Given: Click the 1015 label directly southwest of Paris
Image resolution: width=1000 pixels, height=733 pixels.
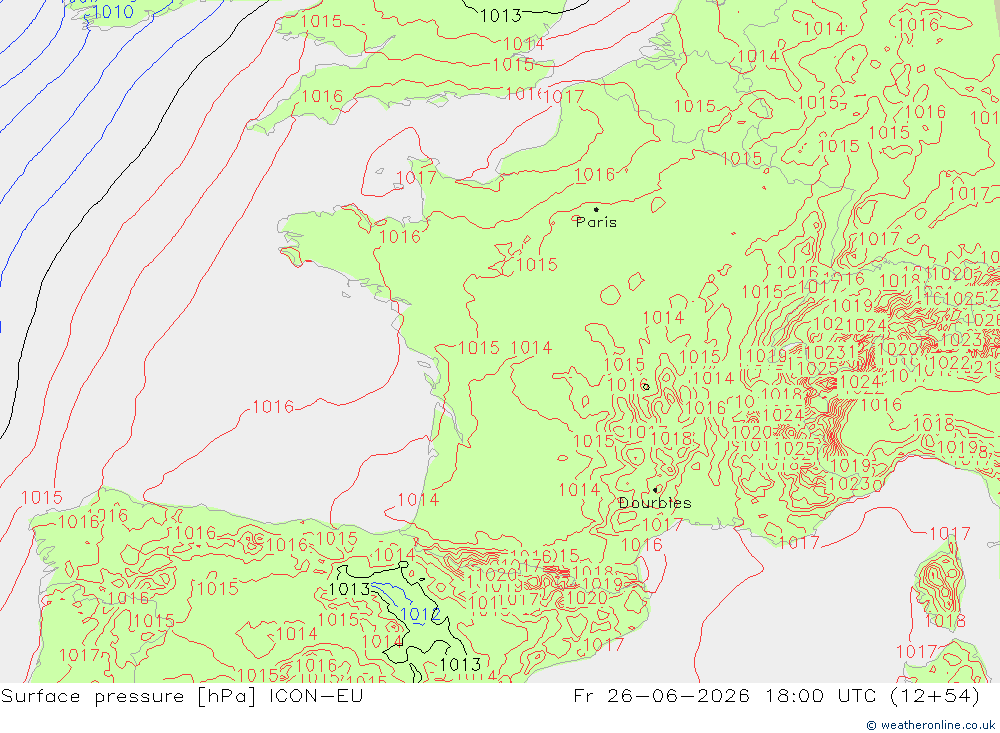Looking at the screenshot, I should (537, 264).
